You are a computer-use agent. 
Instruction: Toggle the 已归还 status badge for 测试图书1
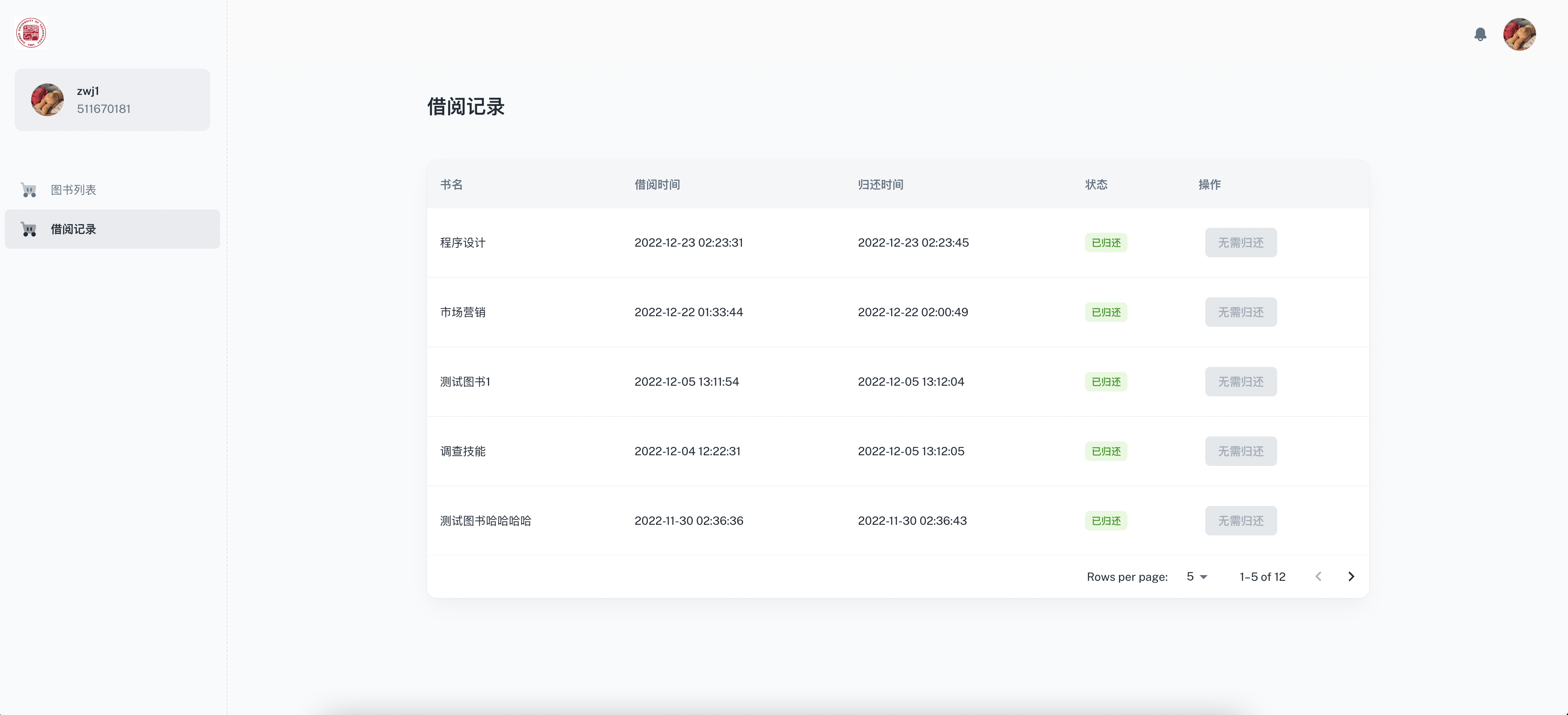[1105, 381]
